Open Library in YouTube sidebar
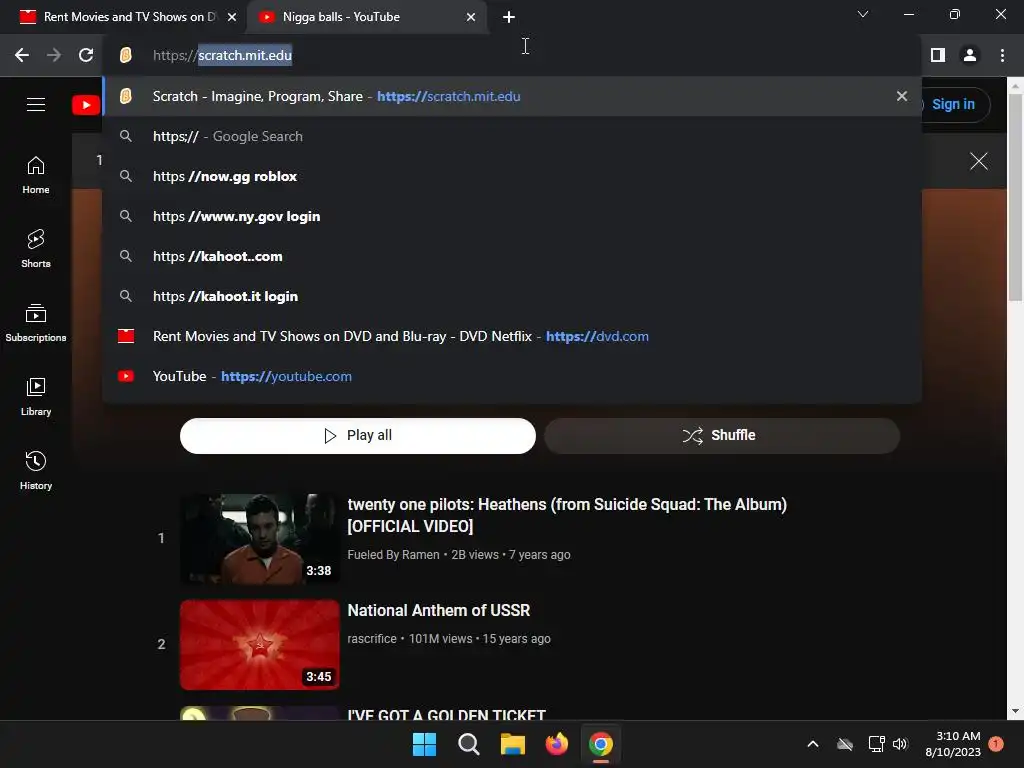The image size is (1024, 768). click(36, 396)
